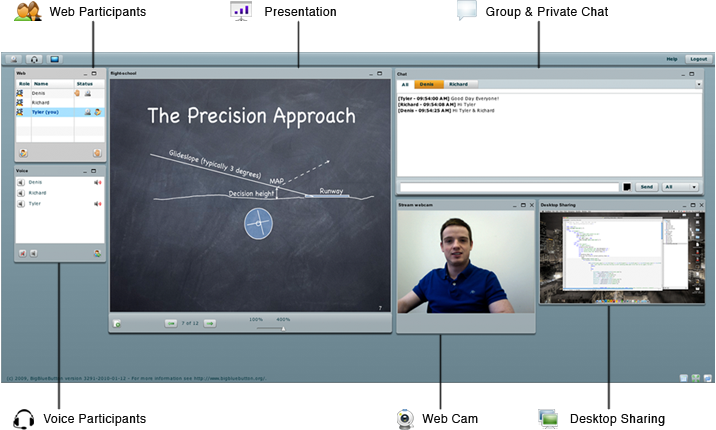Screen dimensions: 716x430
Task: Toggle mute for Tyler in Voice panel
Action: tap(97, 203)
